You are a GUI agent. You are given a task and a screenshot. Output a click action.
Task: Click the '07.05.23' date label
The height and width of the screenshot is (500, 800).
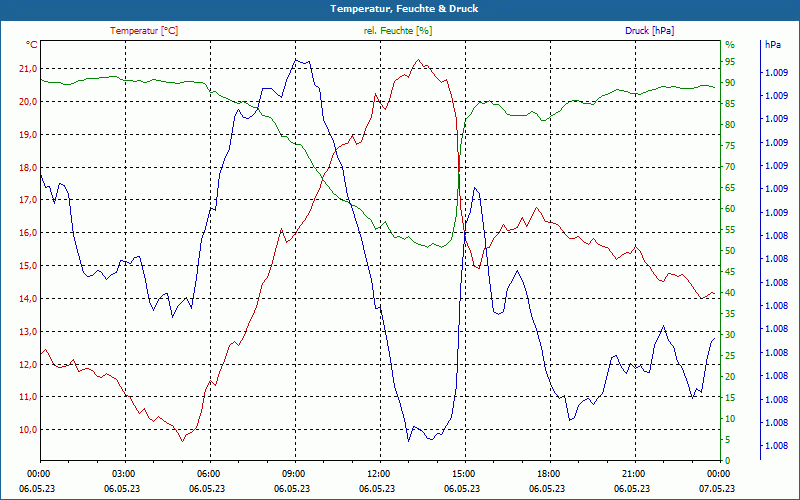pos(717,489)
